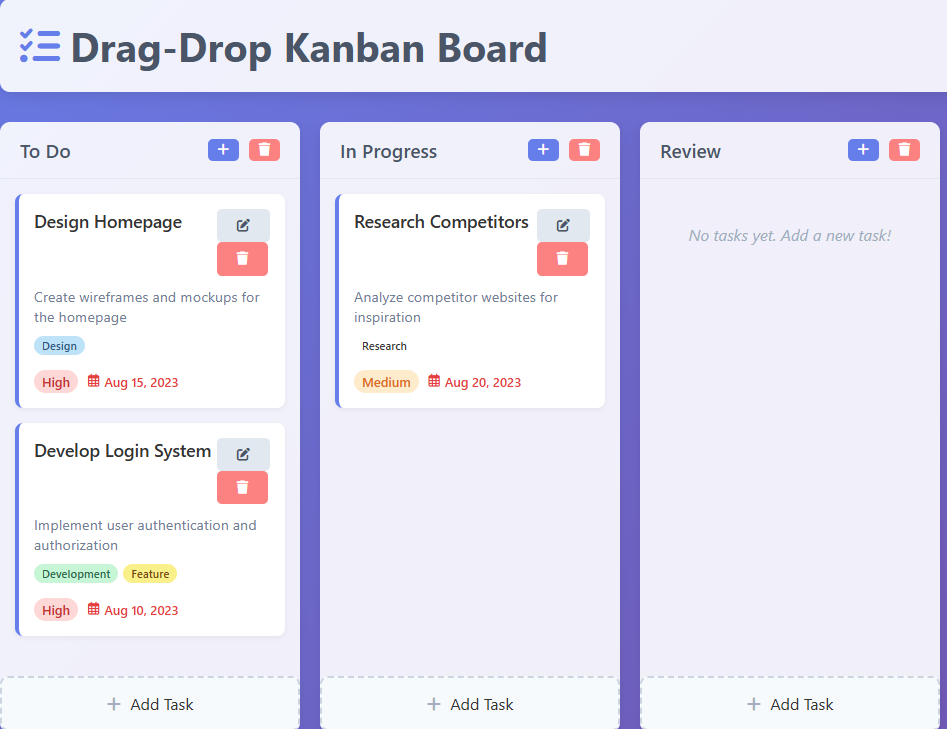Click the plus icon in the In Progress column
This screenshot has height=729, width=947.
coord(543,149)
